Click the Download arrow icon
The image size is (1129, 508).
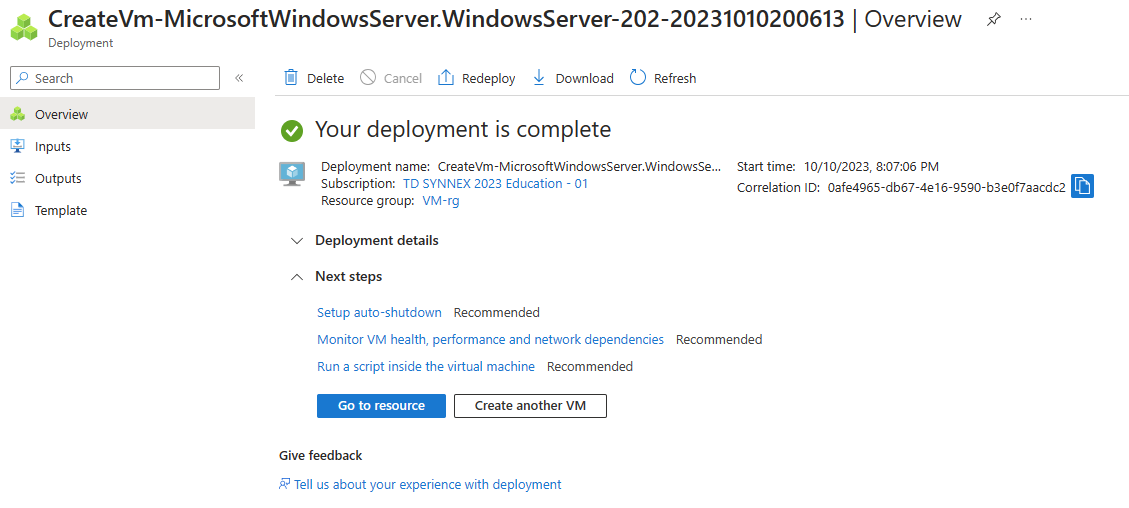pos(539,78)
